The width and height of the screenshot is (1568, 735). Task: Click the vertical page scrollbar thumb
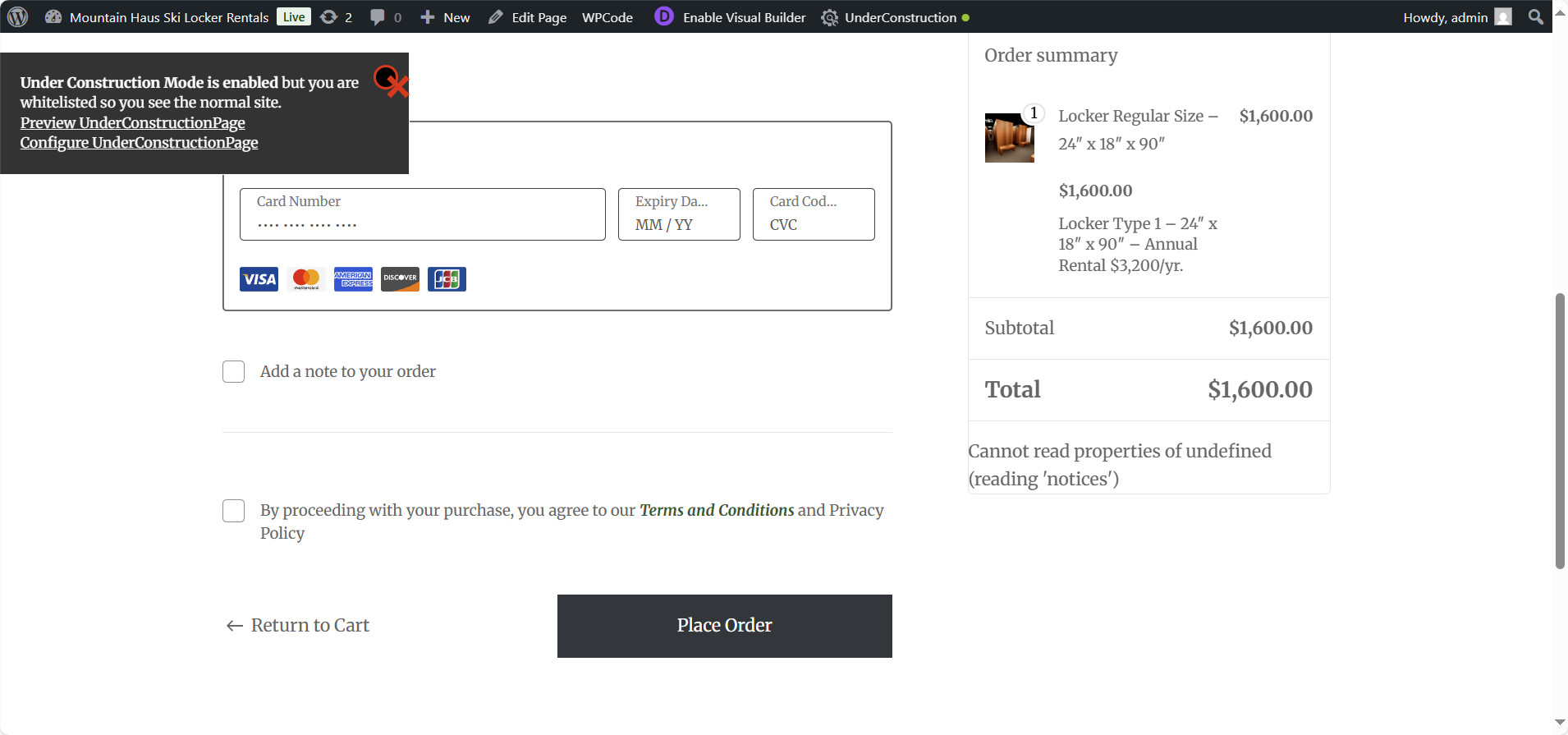tap(1560, 431)
